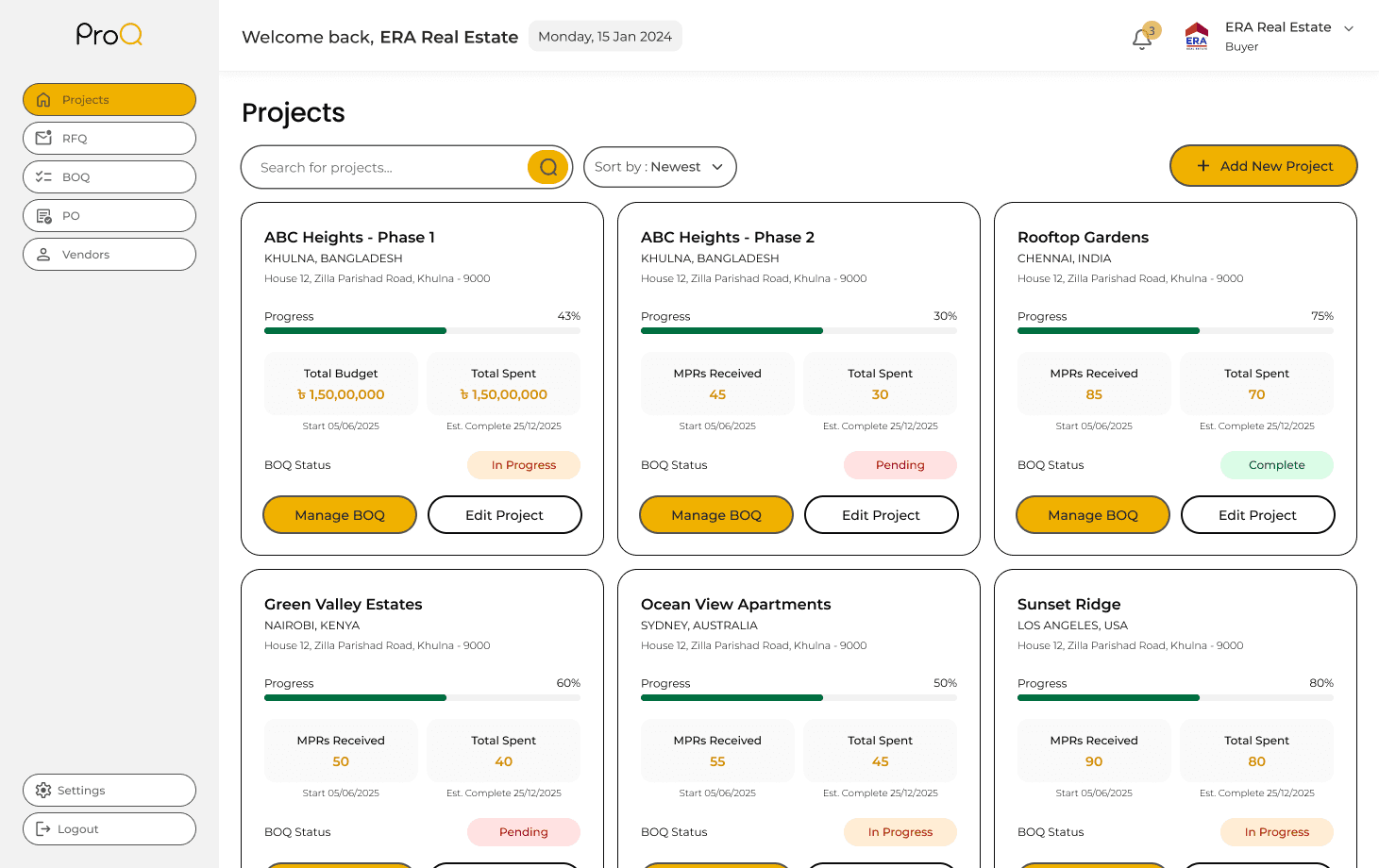The width and height of the screenshot is (1379, 868).
Task: Click the 'CHENNAI, INDIA' location text
Action: coord(1065,259)
